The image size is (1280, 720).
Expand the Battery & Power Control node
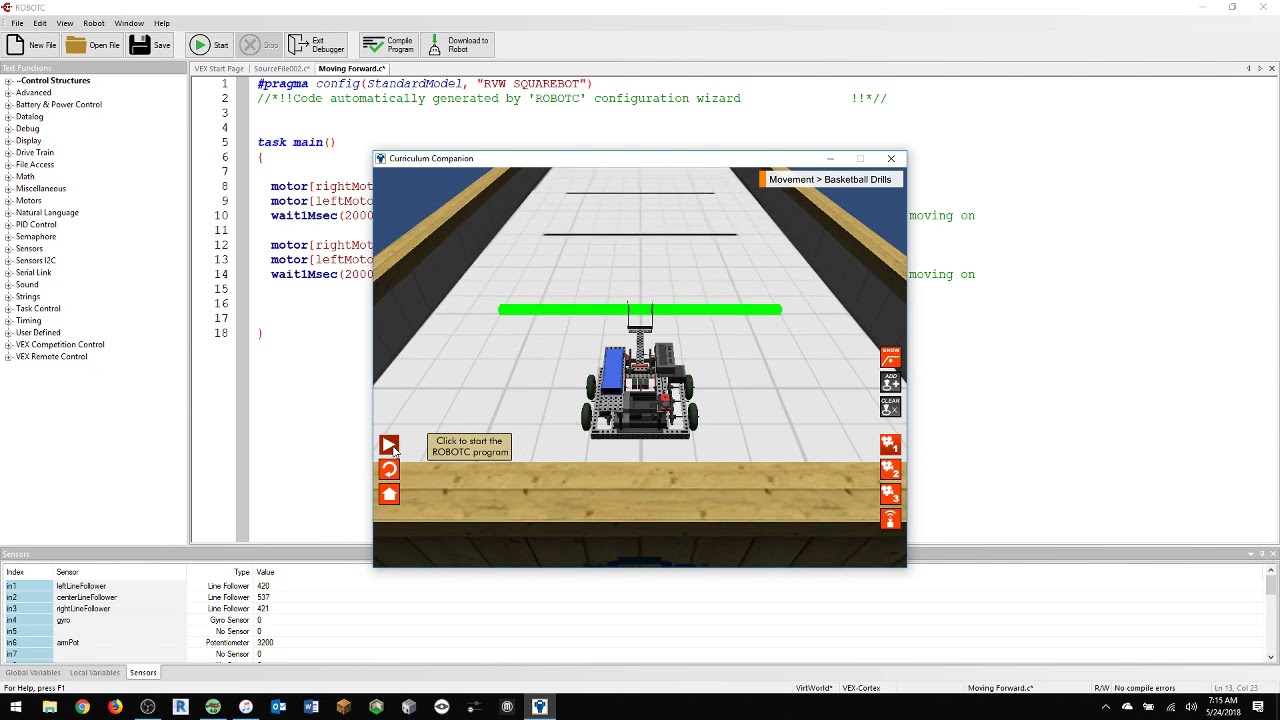pos(8,105)
